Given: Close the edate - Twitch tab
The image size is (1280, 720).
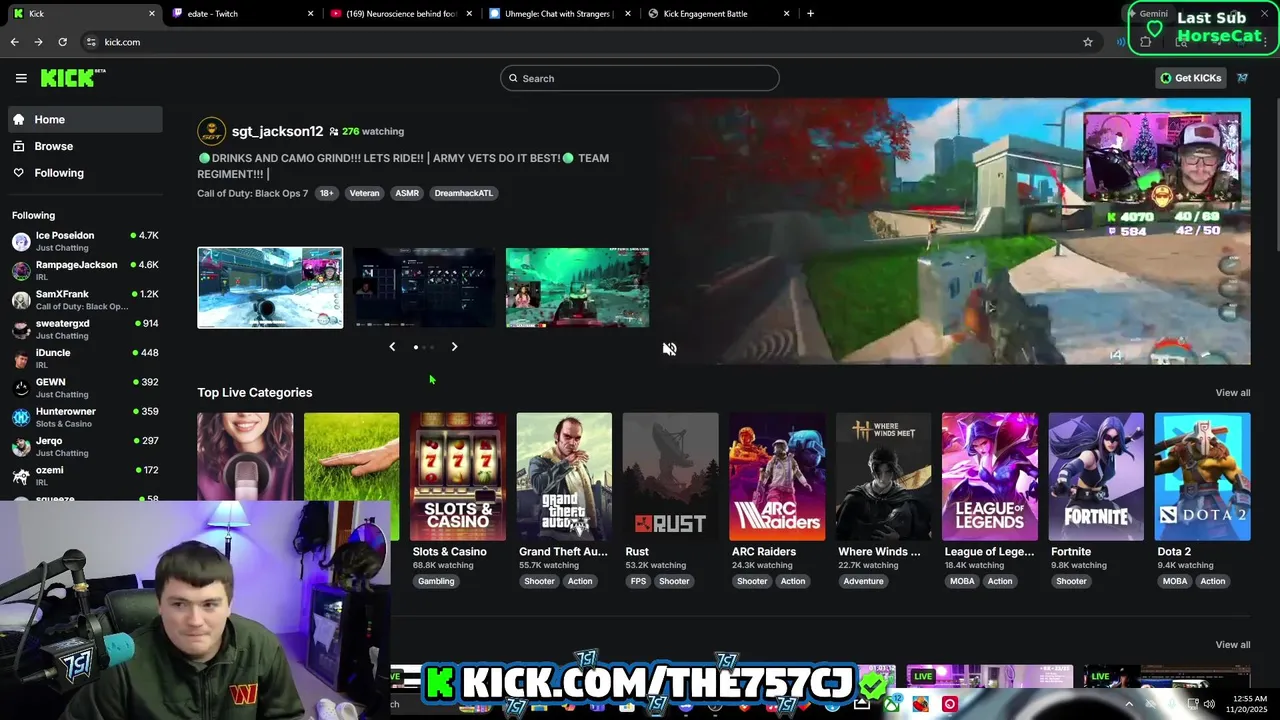Looking at the screenshot, I should (310, 14).
